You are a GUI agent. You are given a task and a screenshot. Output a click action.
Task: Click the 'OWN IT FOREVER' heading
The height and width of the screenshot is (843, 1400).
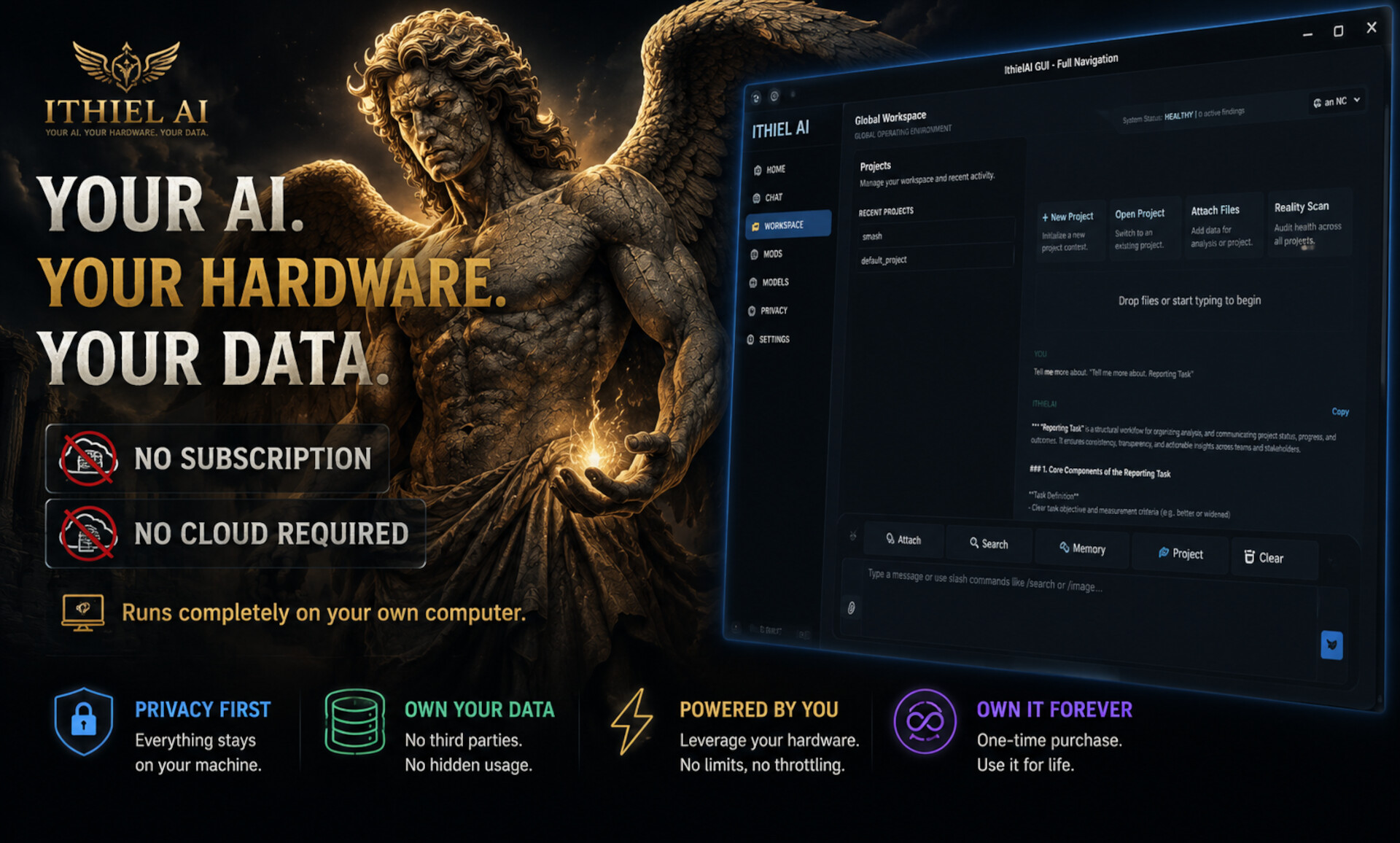[1055, 710]
